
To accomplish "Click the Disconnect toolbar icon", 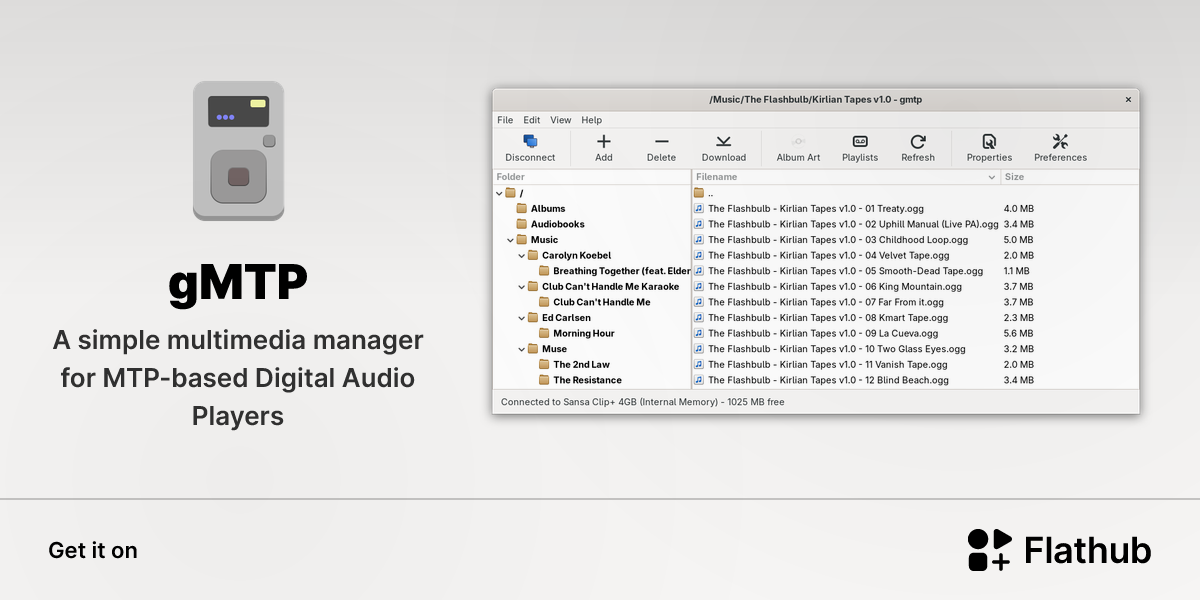I will point(530,141).
